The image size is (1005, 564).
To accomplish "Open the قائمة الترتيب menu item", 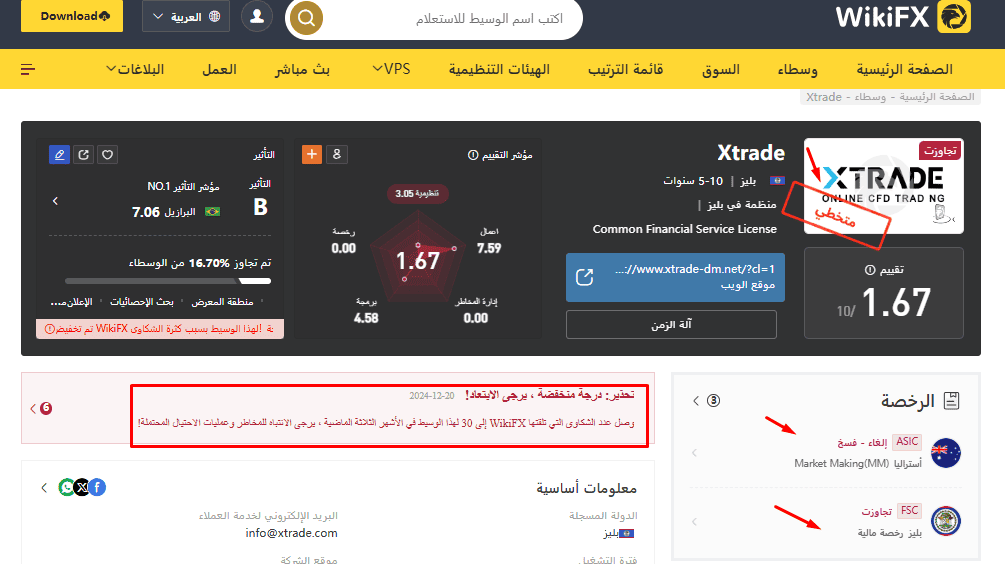I will (626, 69).
